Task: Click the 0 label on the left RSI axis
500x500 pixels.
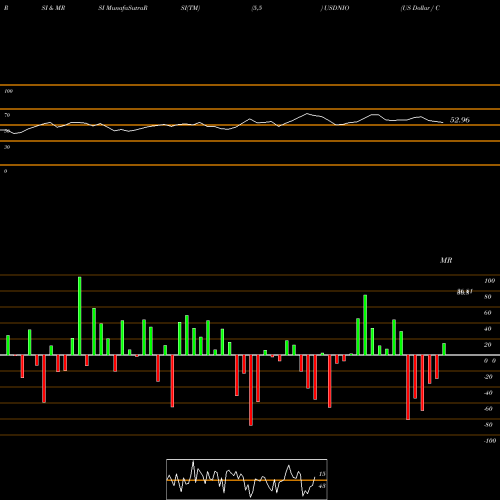Action: (x=5, y=171)
